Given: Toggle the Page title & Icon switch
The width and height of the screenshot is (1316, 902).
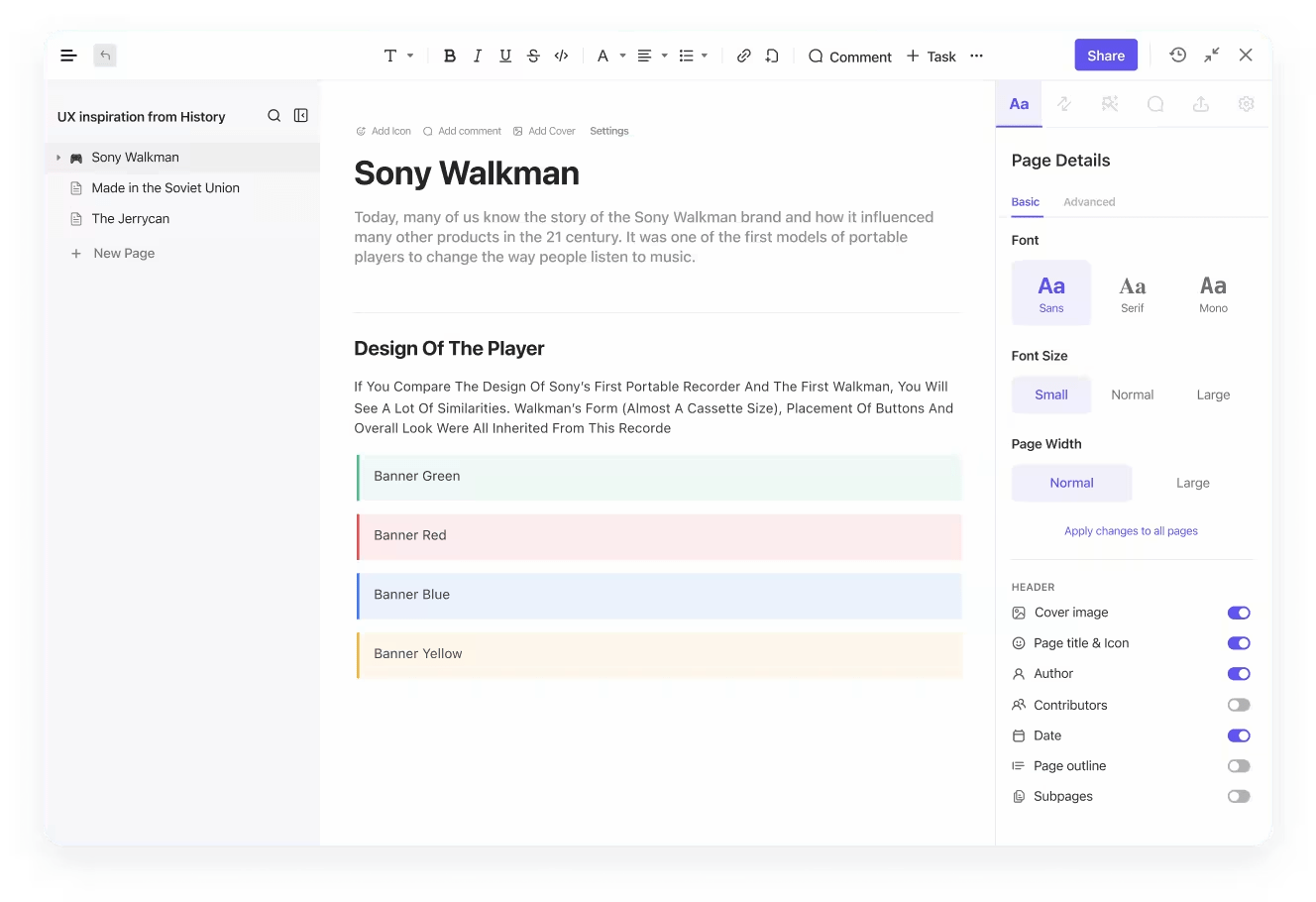Looking at the screenshot, I should [1239, 643].
